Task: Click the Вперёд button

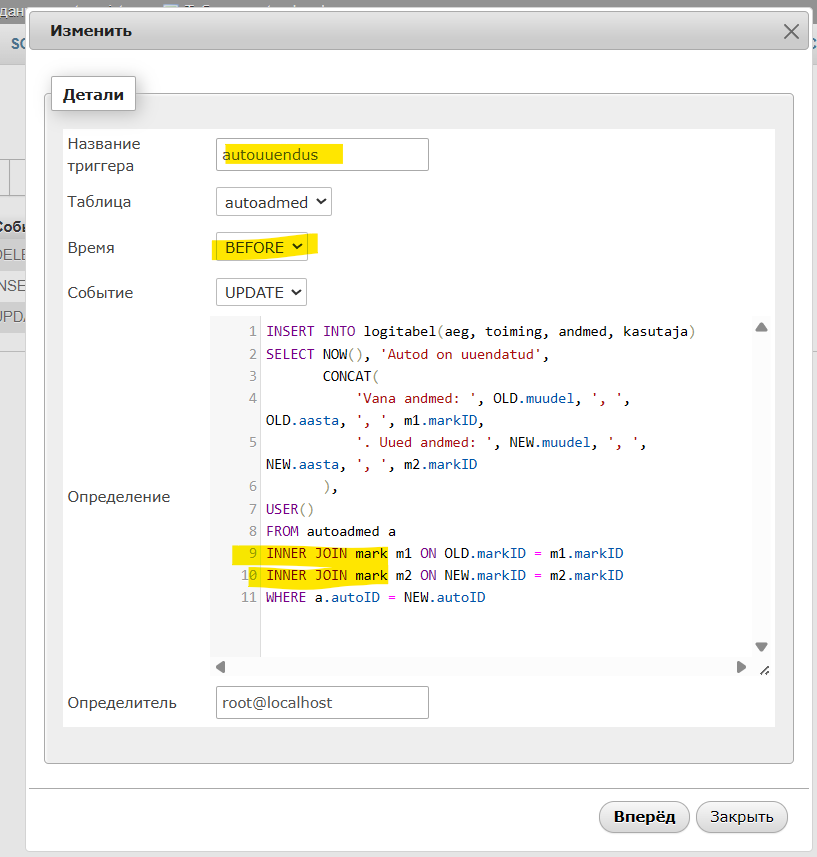Action: (644, 817)
